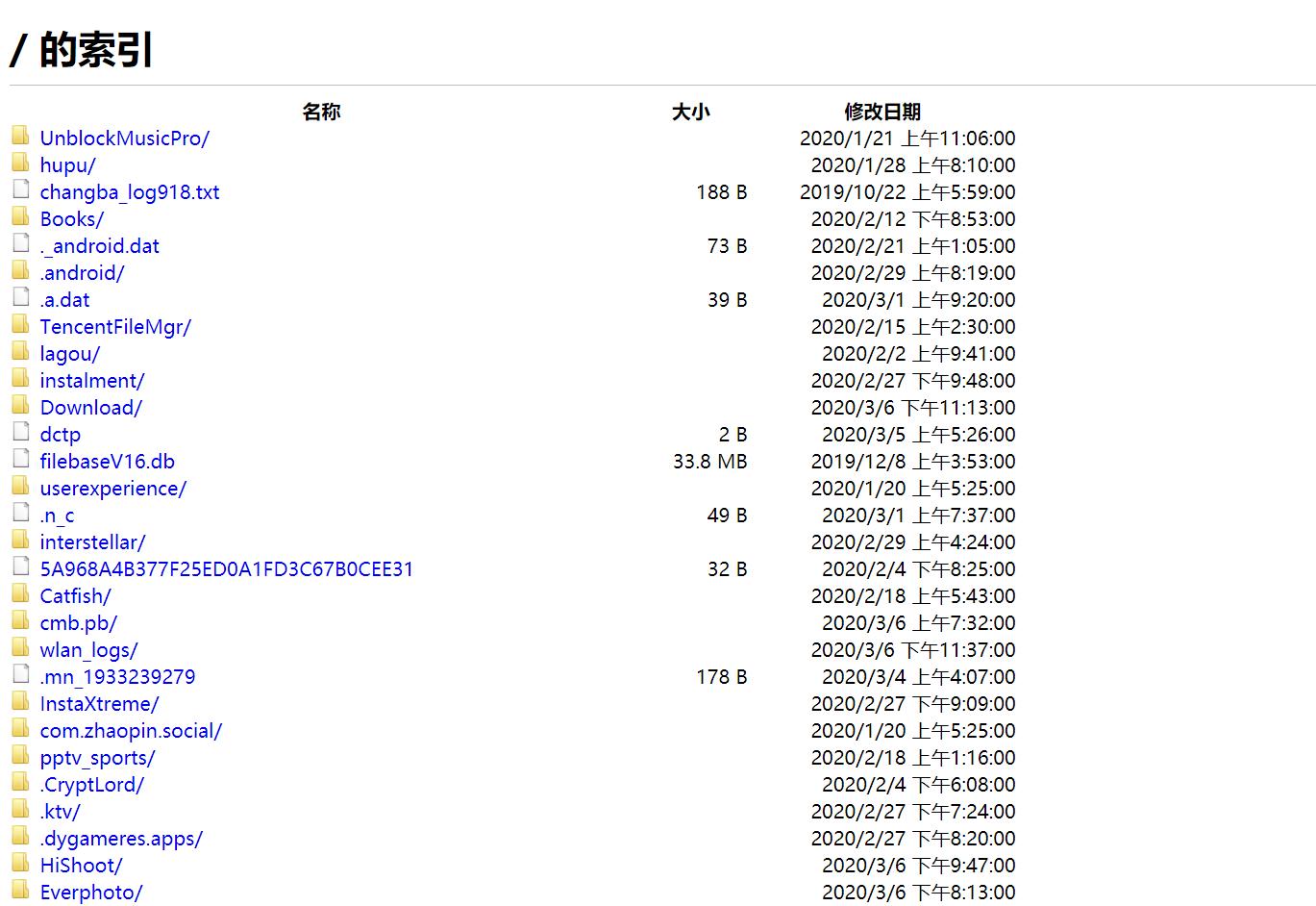Click folder icon beside instalment/
The image size is (1316, 906).
coord(20,377)
